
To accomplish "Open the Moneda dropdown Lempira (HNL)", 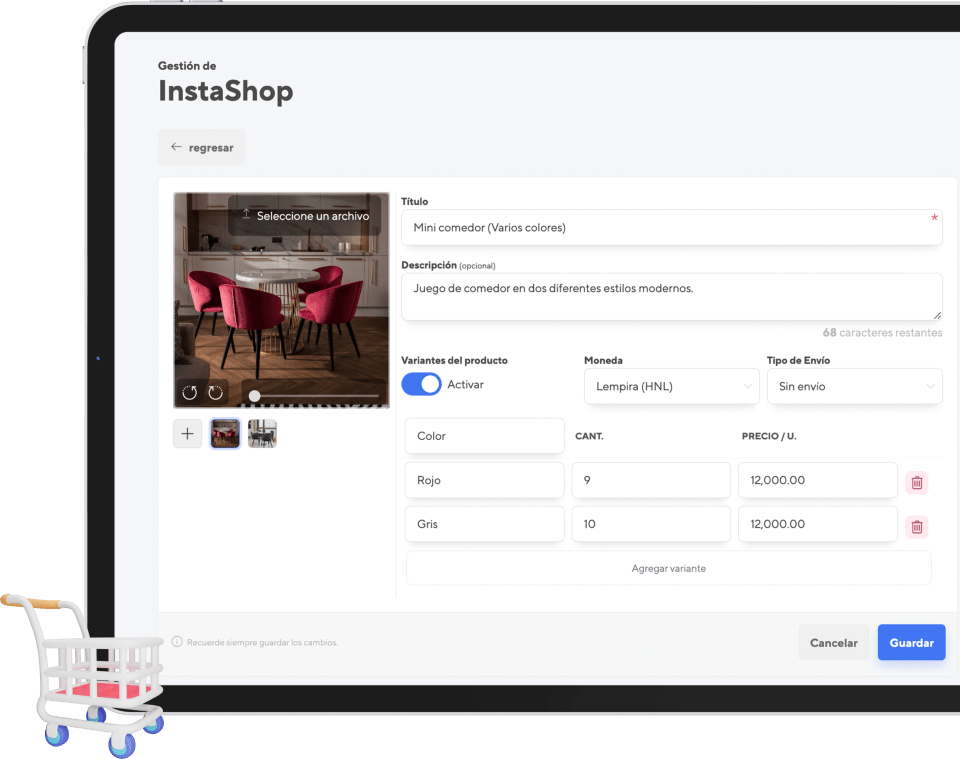I will tap(671, 386).
